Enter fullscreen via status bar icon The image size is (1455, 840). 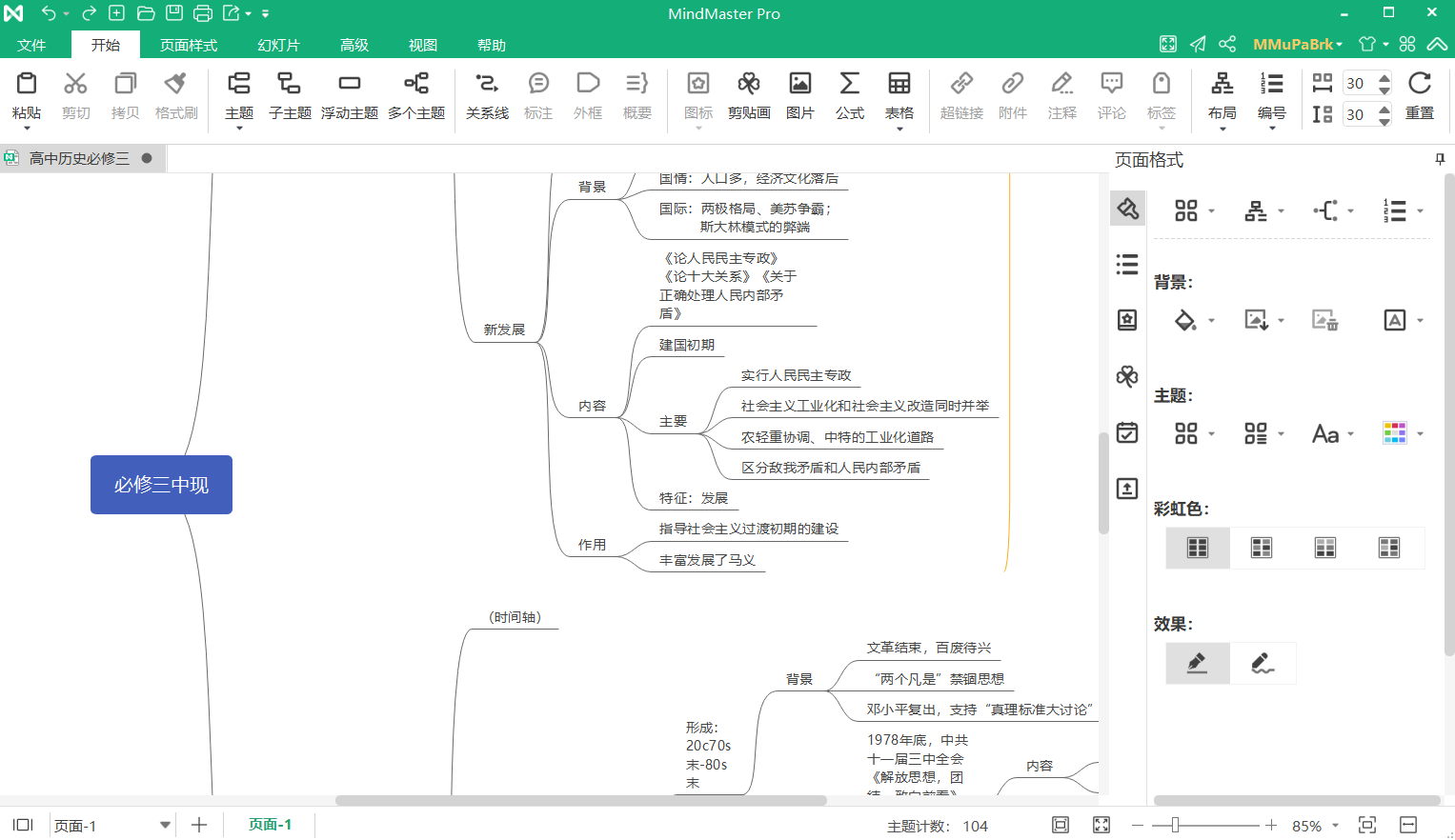(x=1101, y=825)
